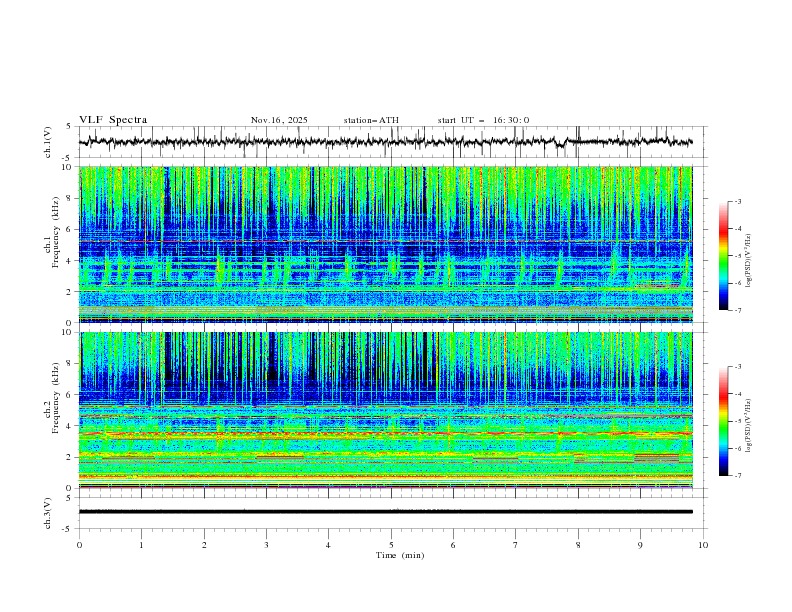The image size is (792, 612).
Task: Click the ch.1 spectrogram panel
Action: [x=386, y=244]
